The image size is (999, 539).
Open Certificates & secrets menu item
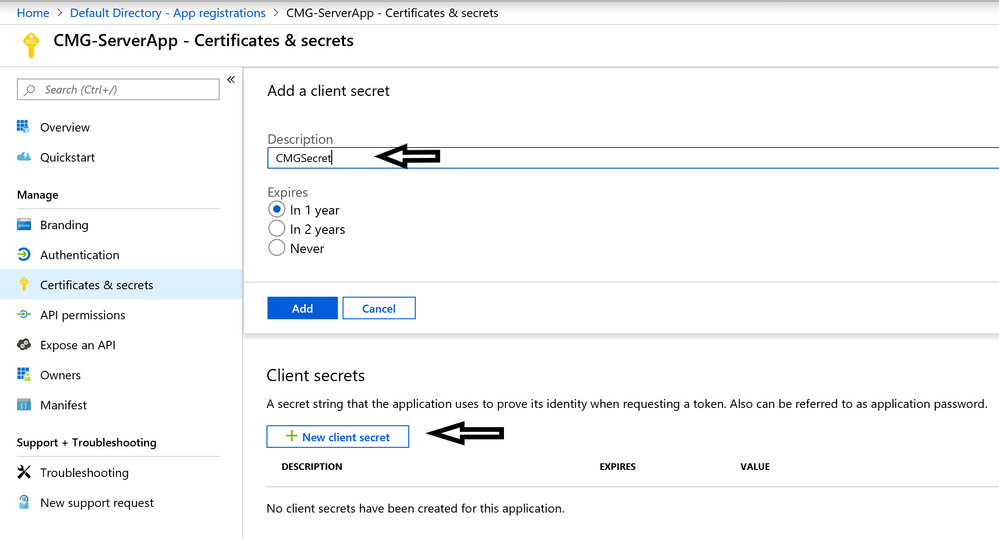(x=97, y=285)
